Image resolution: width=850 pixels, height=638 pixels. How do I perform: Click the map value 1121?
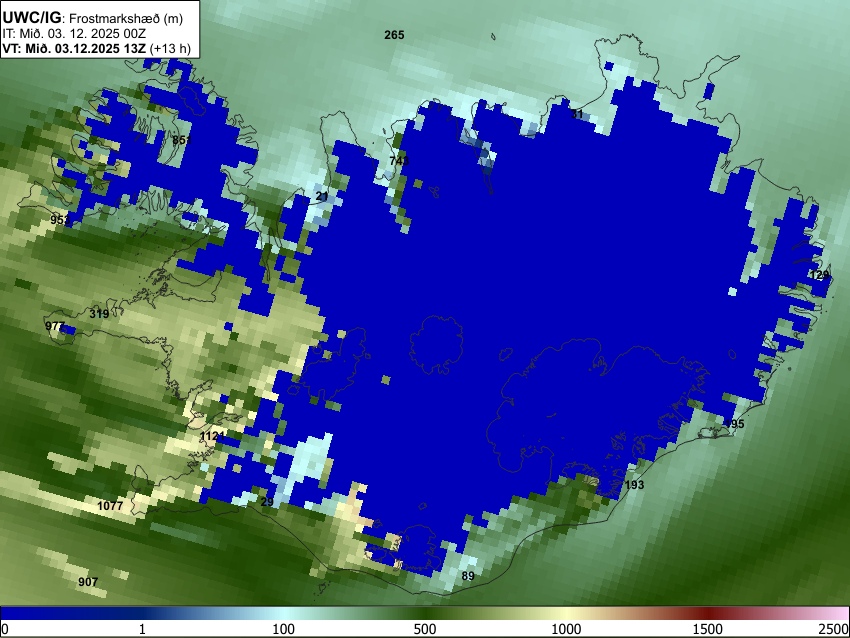pos(212,436)
